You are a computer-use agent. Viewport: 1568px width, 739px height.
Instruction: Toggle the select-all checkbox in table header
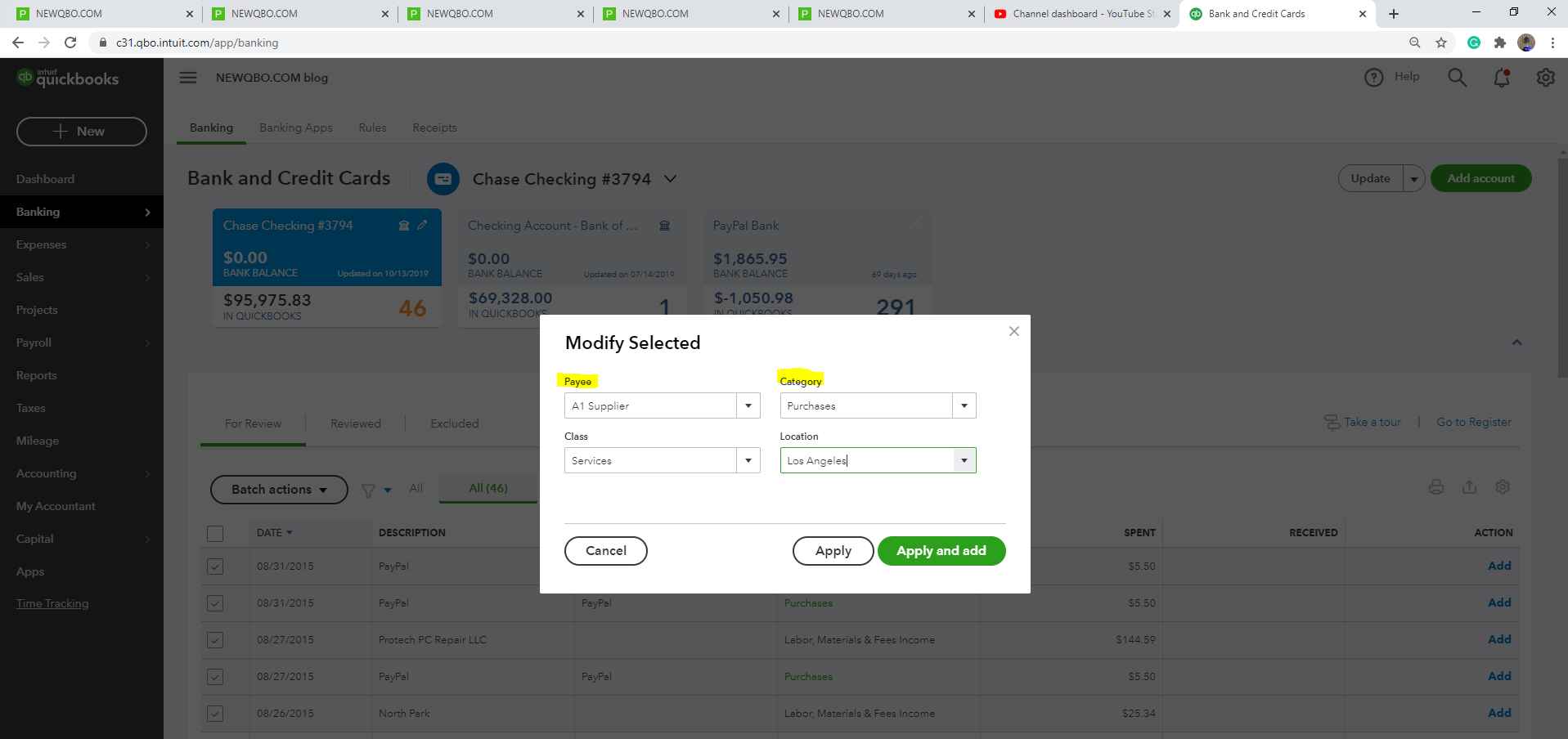coord(215,533)
